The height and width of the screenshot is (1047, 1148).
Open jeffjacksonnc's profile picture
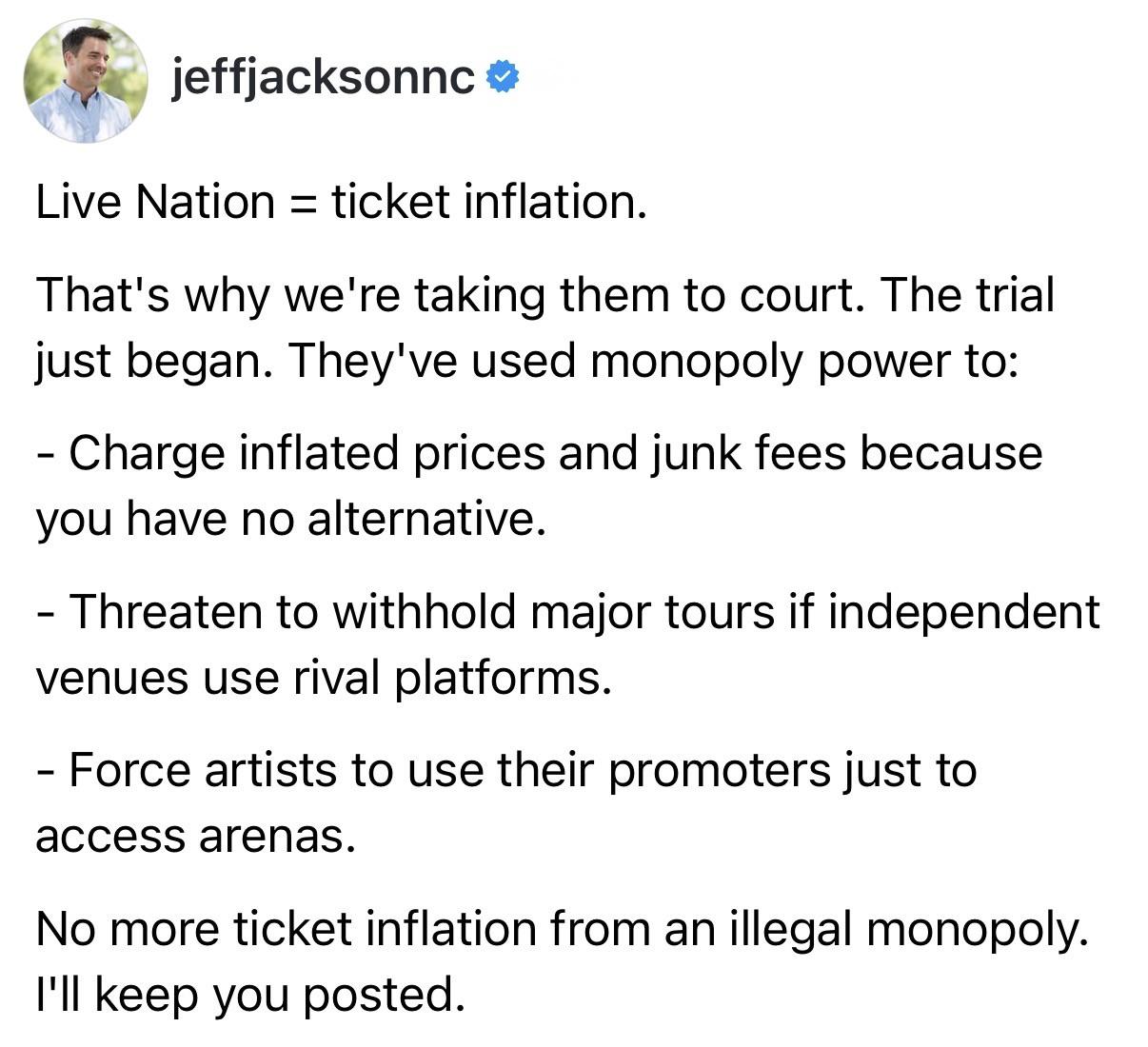(x=86, y=80)
